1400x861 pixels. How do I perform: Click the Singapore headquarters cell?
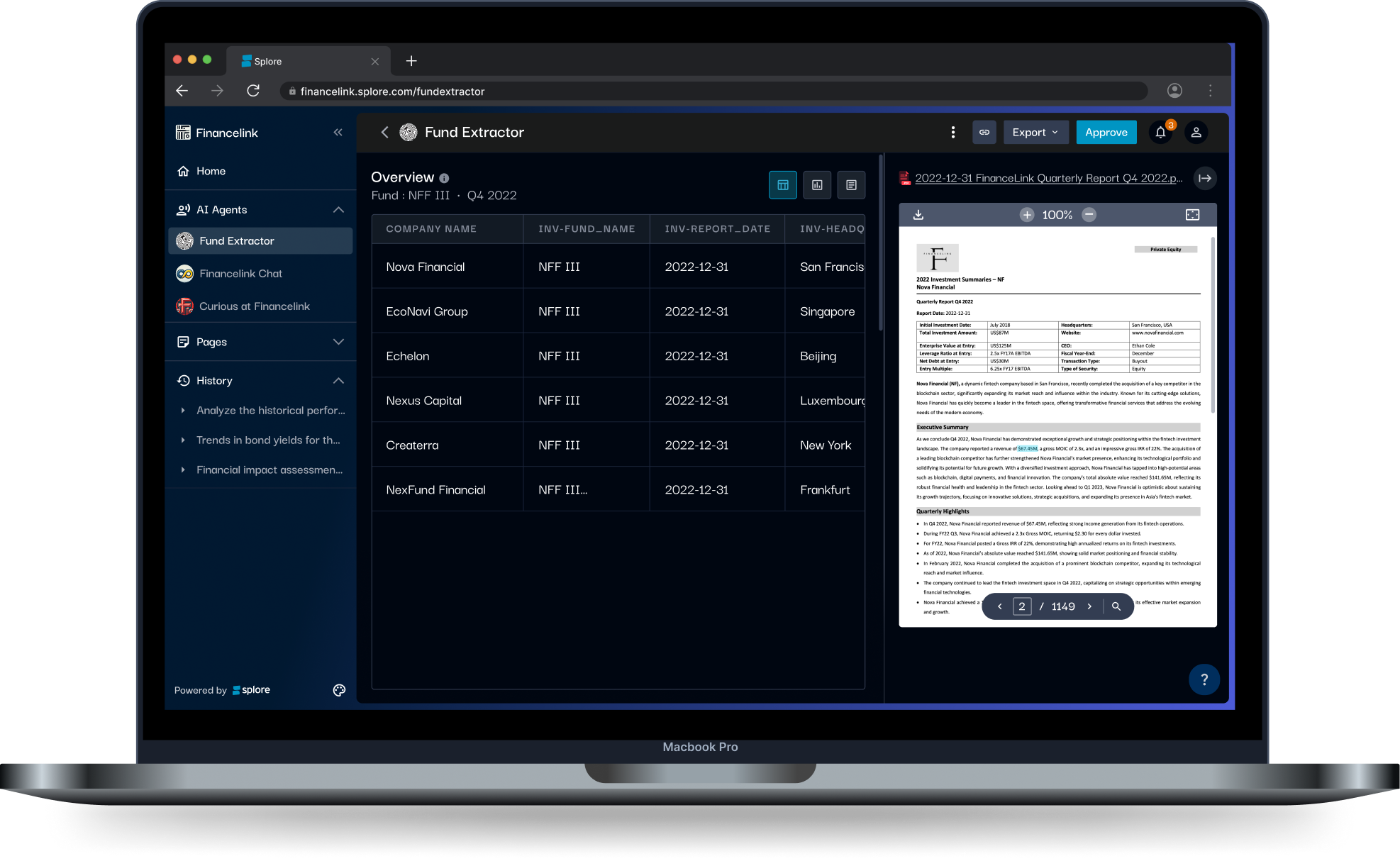[825, 311]
